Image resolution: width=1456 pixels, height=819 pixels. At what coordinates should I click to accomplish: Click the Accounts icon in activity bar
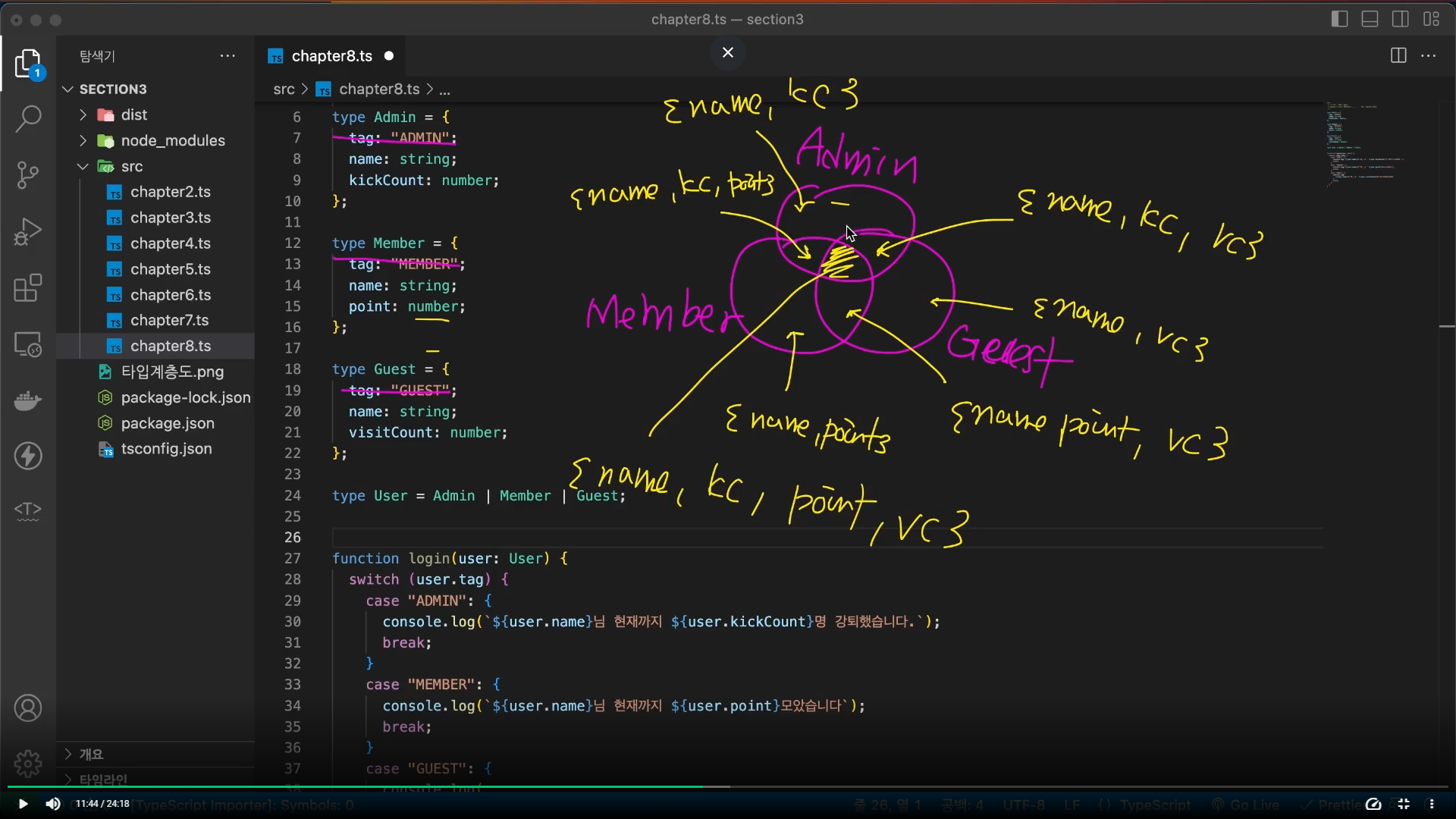tap(28, 708)
